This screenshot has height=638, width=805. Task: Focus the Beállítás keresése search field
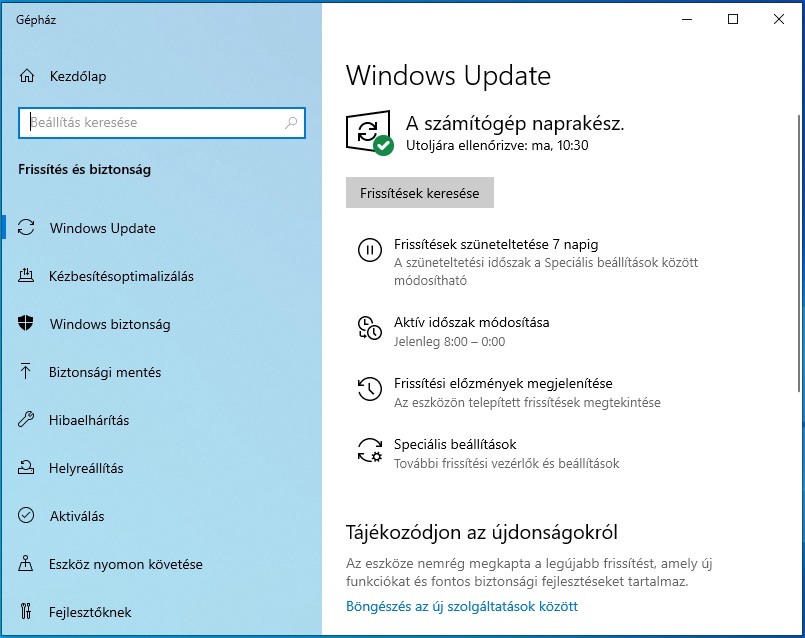tap(162, 123)
